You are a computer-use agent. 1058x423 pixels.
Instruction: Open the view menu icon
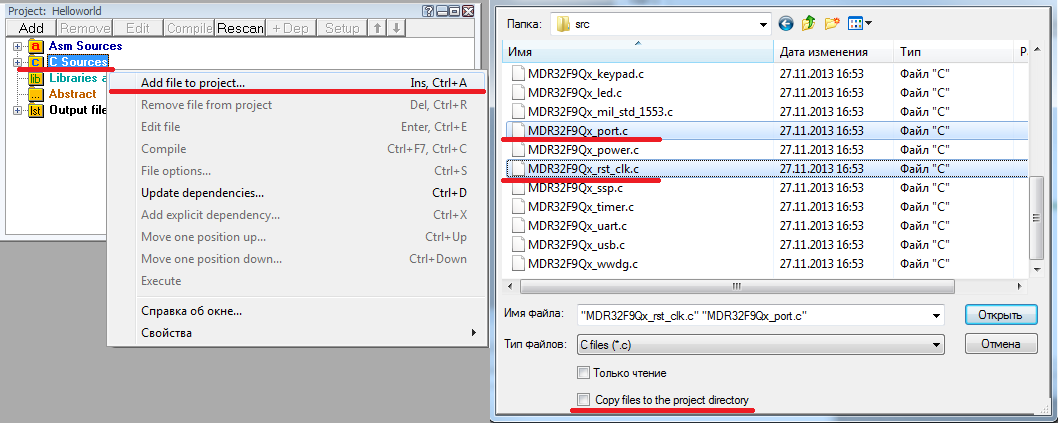(x=859, y=22)
